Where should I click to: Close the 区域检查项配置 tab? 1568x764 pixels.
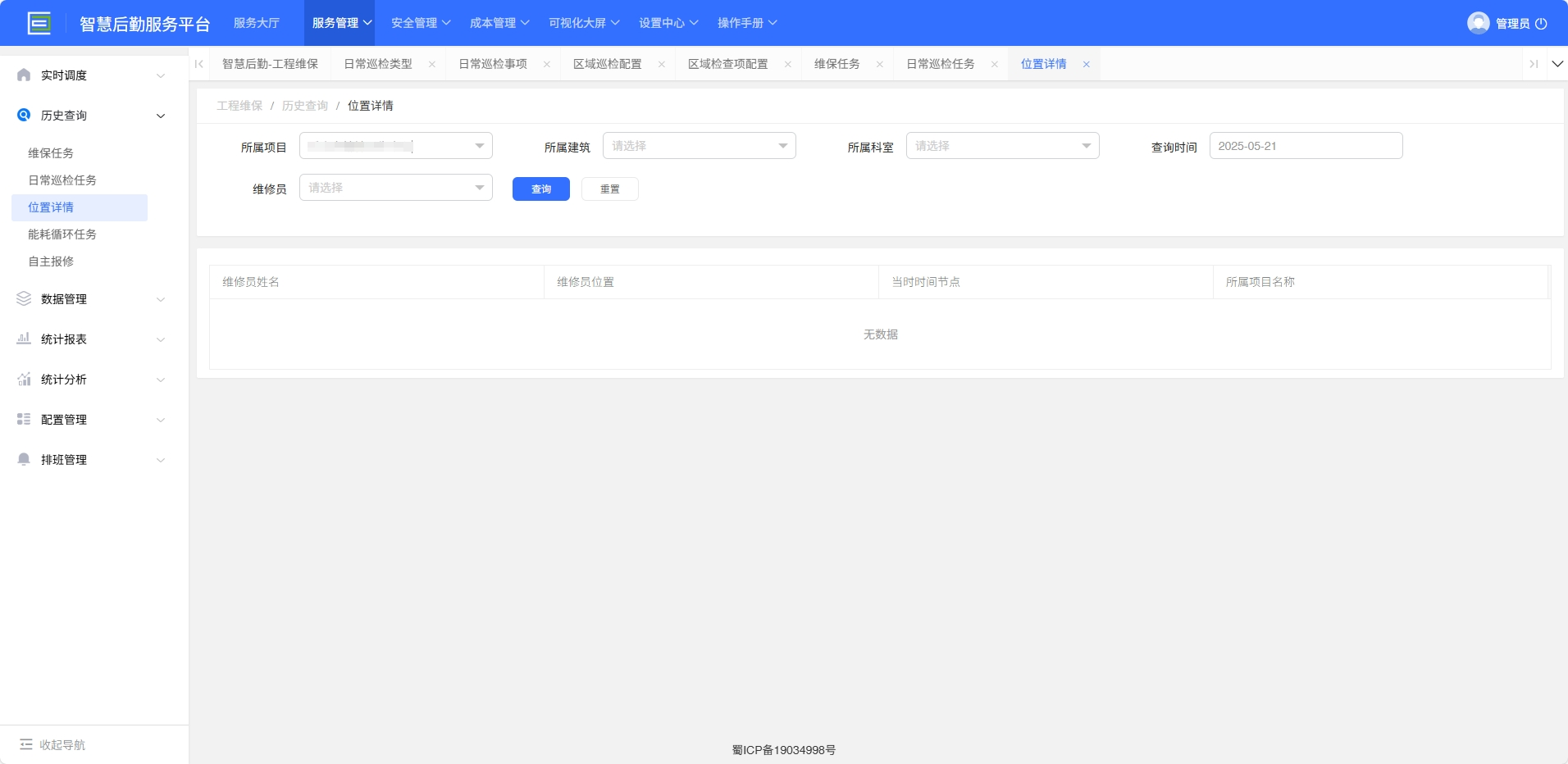pos(788,65)
